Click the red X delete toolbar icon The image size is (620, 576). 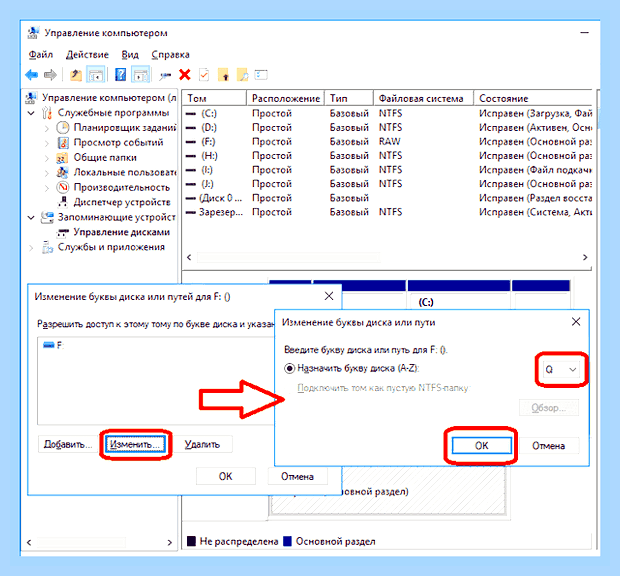point(185,74)
